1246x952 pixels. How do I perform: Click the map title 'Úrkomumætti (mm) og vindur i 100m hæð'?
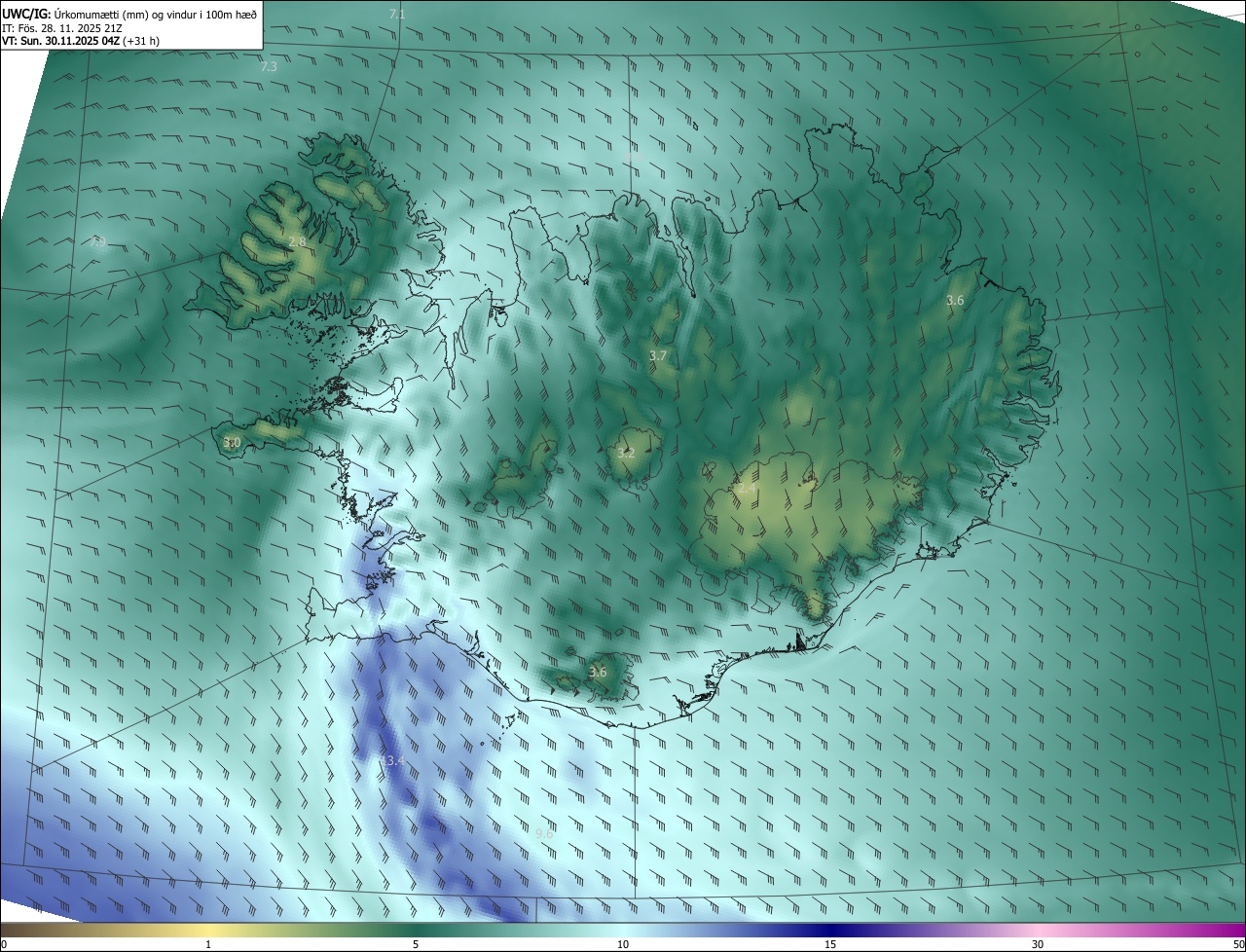coord(156,14)
